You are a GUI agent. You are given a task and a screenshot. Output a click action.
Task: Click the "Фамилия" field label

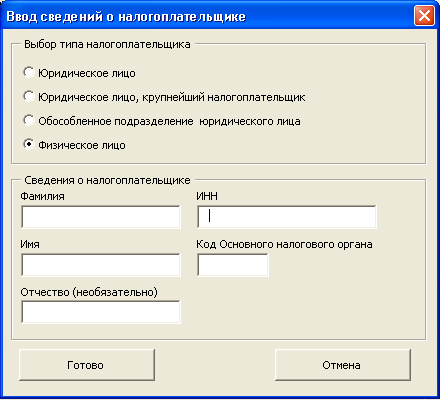42,196
